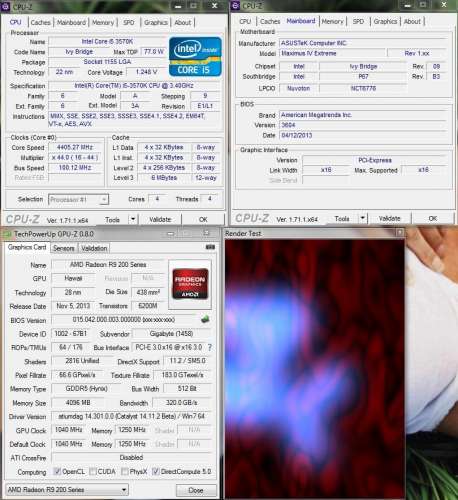Open Caches tab in right CPU-Z window
The width and height of the screenshot is (458, 500).
click(270, 21)
